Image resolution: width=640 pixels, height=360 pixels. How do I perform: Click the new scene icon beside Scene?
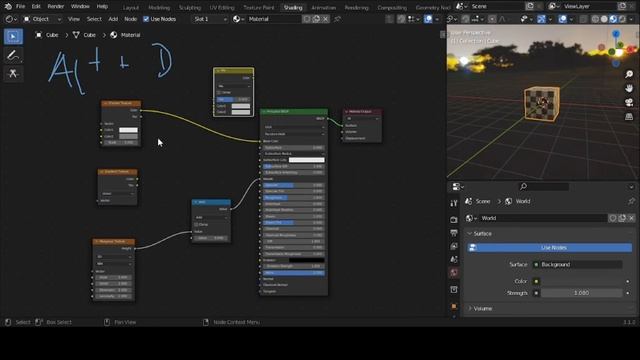530,6
